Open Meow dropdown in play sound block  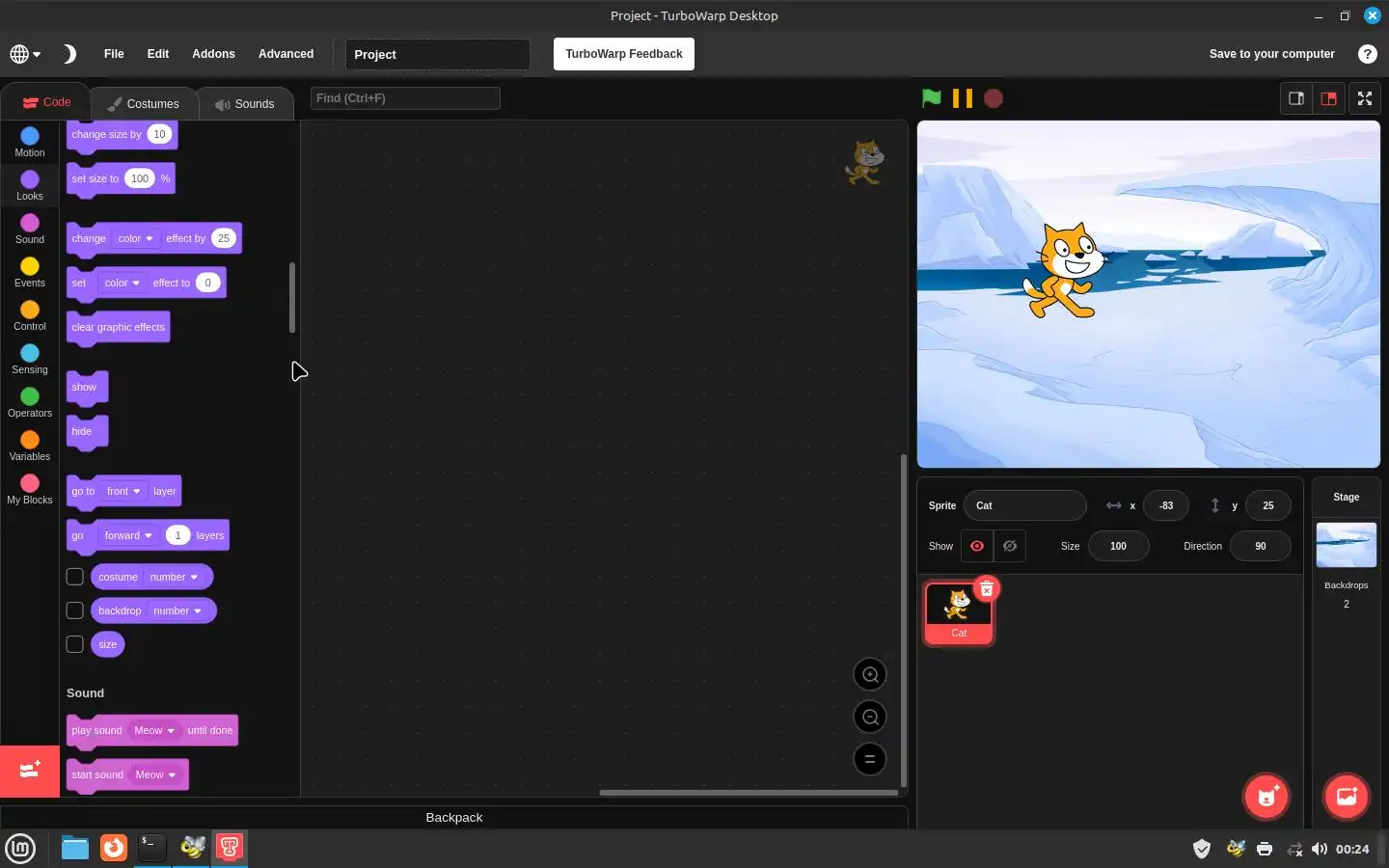[154, 730]
